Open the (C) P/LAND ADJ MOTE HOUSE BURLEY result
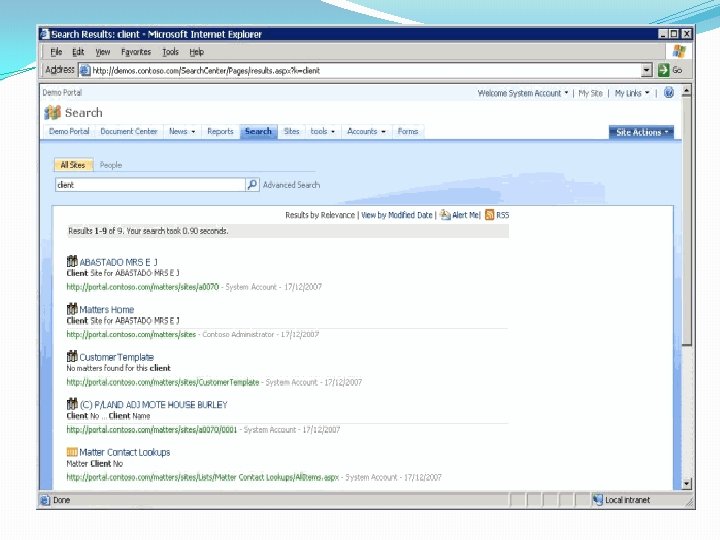This screenshot has height=540, width=720. 153,405
